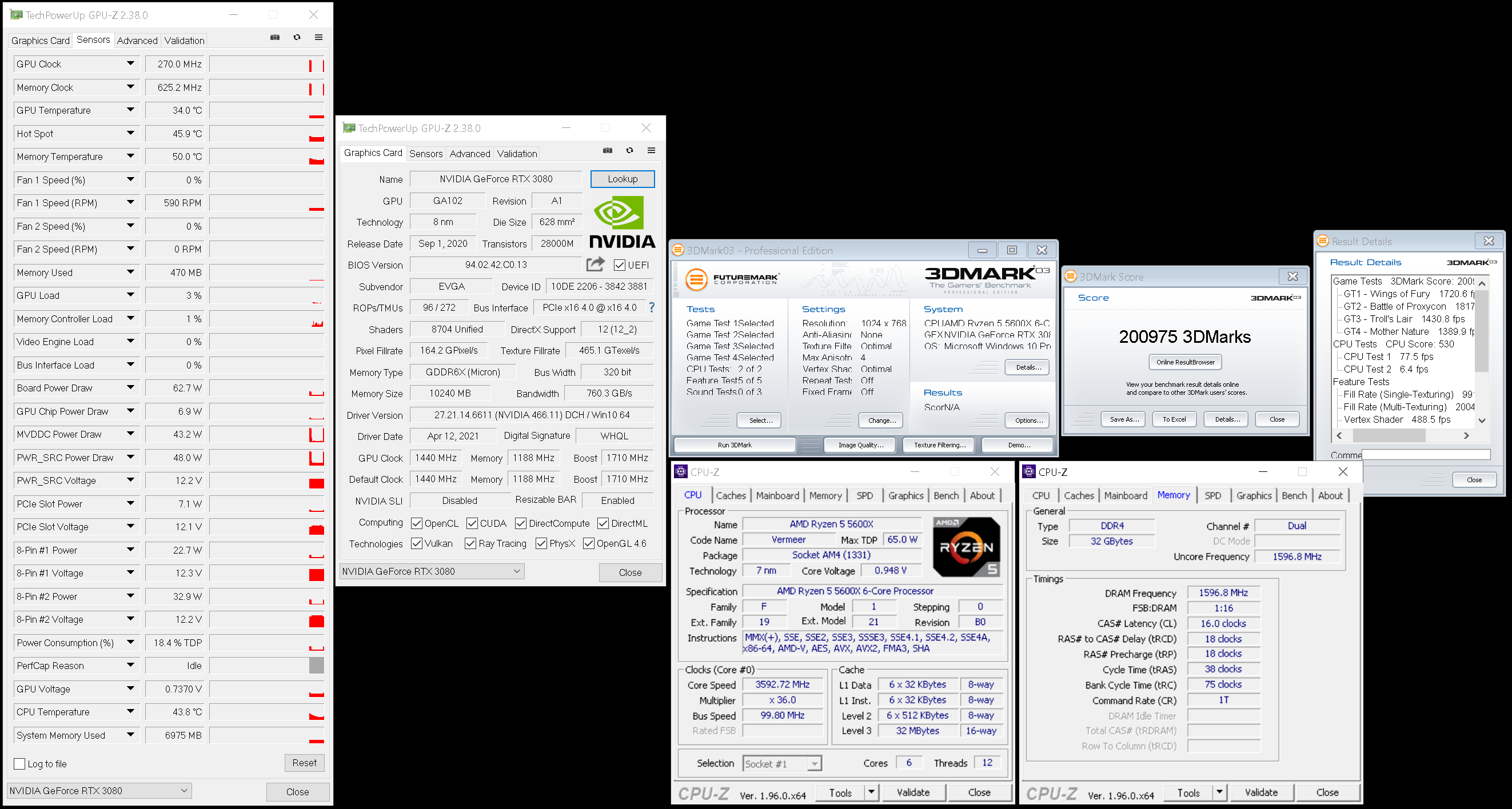The height and width of the screenshot is (809, 1512).
Task: Open the PerfCap Reason sensor dropdown arrow
Action: point(130,665)
